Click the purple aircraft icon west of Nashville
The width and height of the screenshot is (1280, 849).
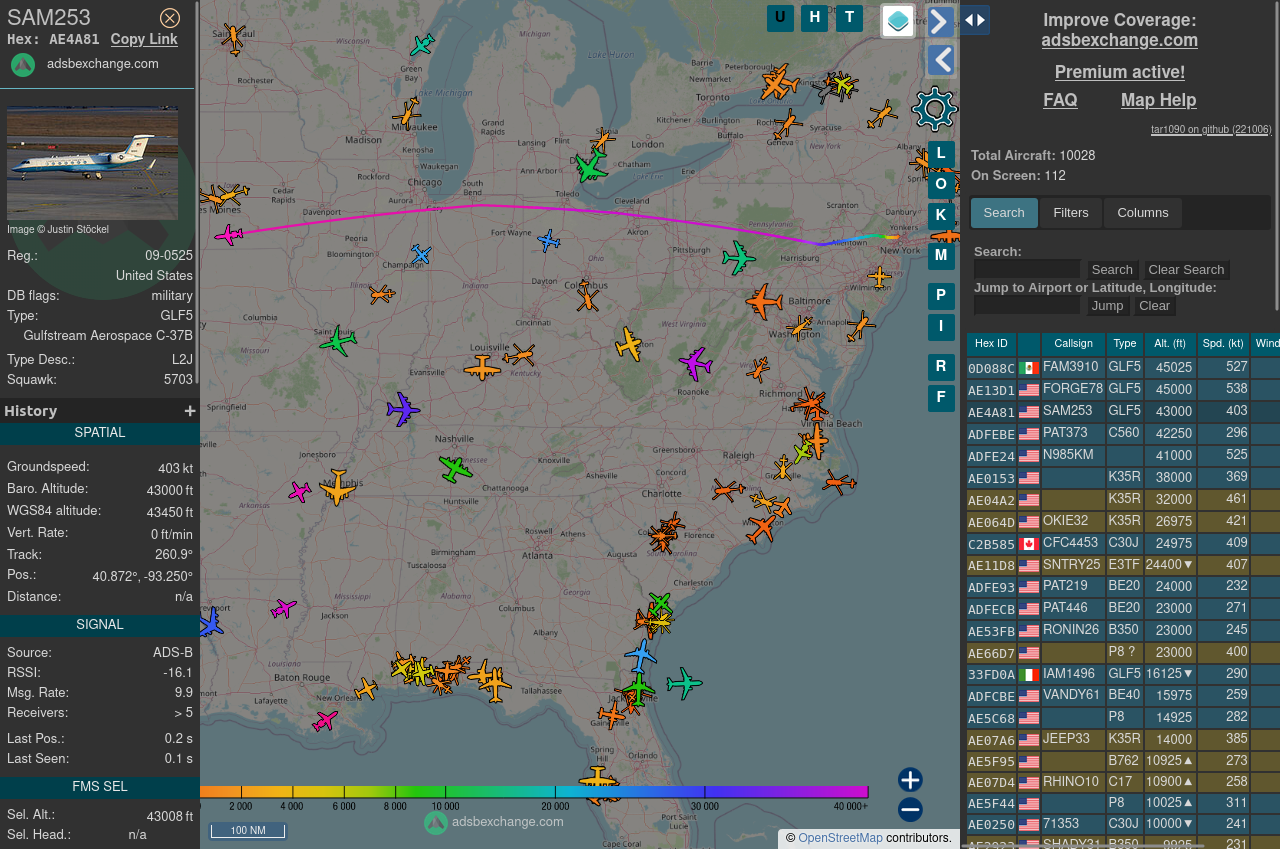tap(403, 408)
